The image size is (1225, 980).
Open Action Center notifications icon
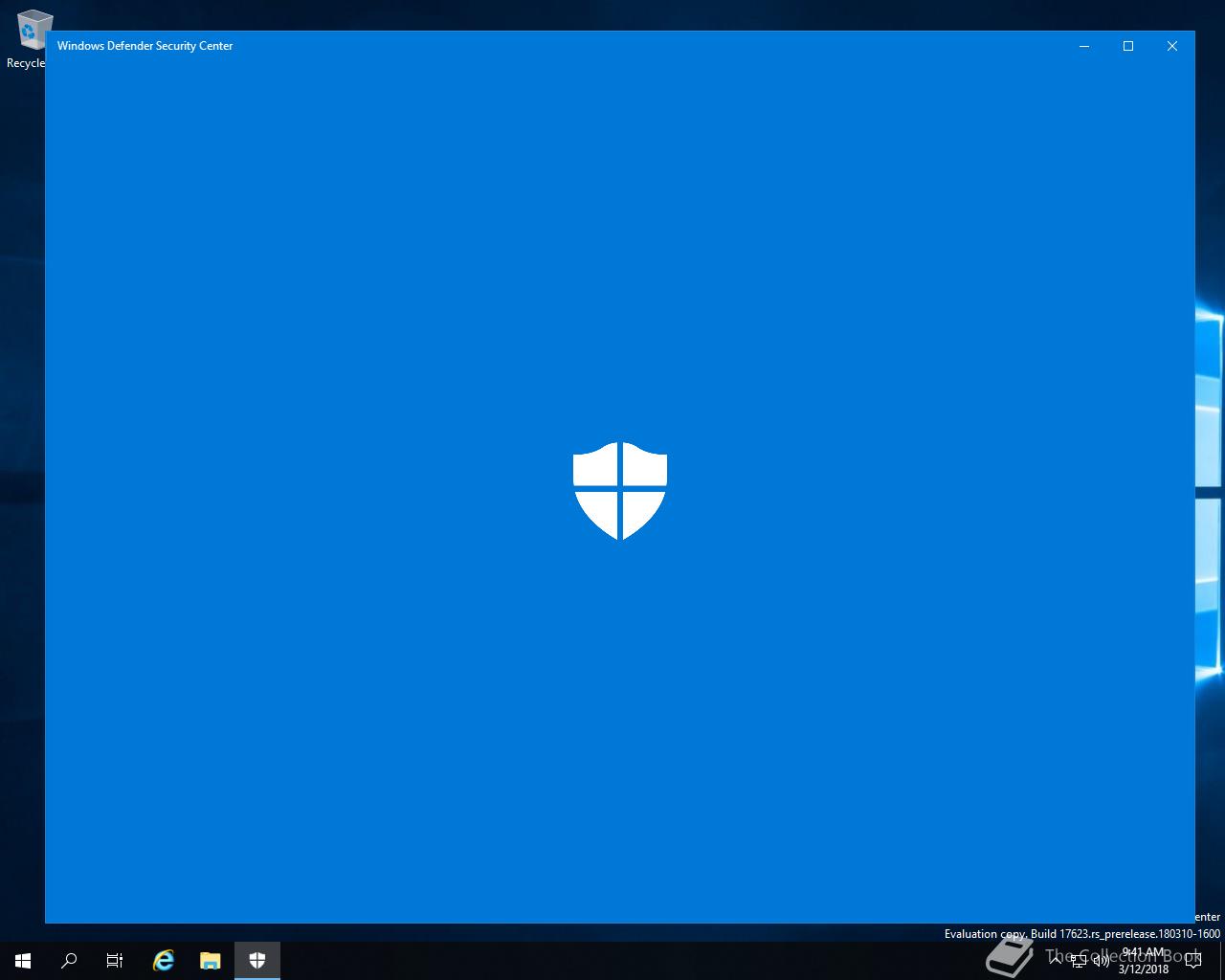pos(1192,961)
